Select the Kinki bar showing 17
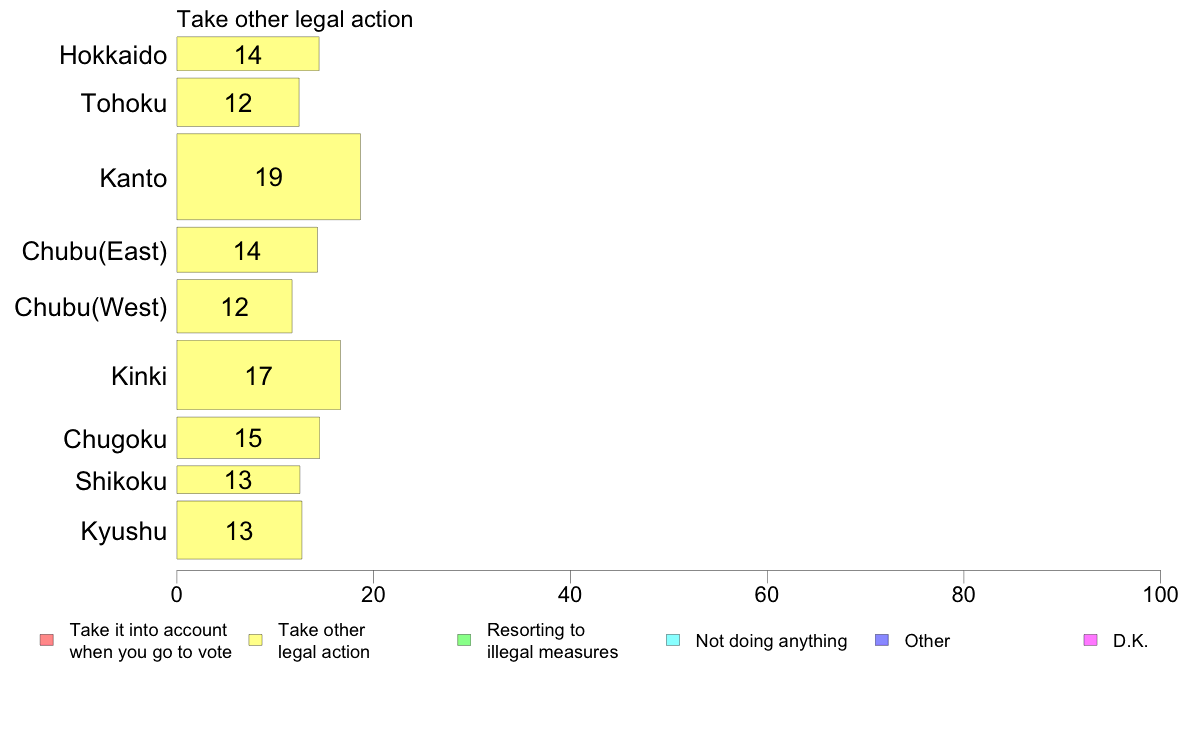Image resolution: width=1188 pixels, height=736 pixels. [x=258, y=375]
